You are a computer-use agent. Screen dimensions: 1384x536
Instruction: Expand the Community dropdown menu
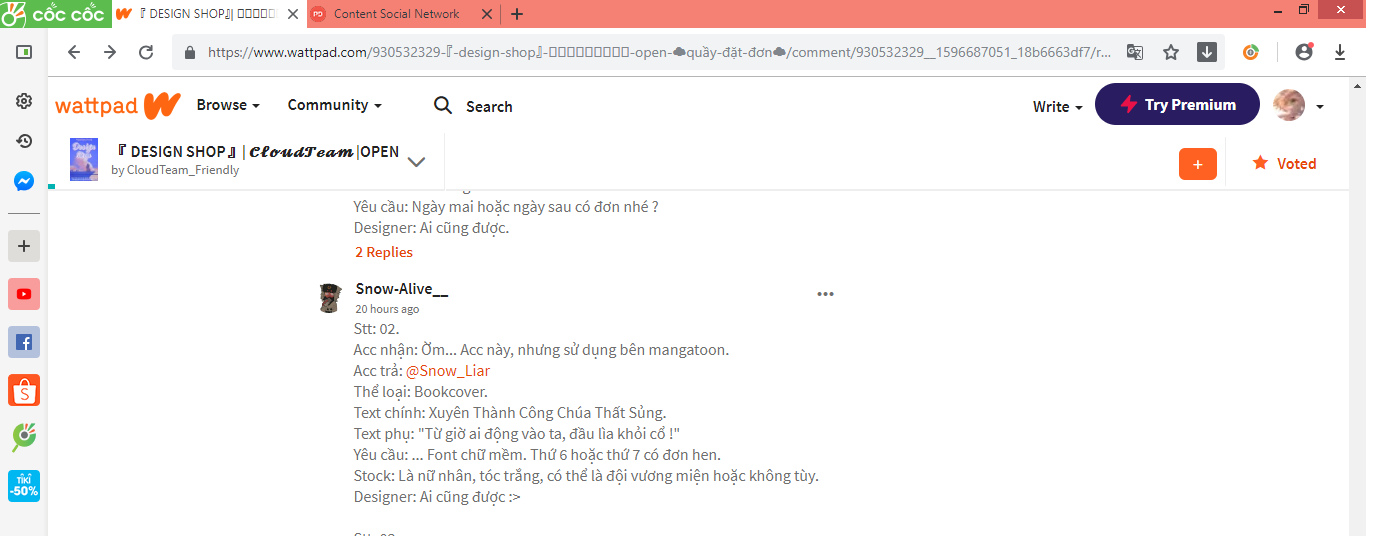click(334, 105)
